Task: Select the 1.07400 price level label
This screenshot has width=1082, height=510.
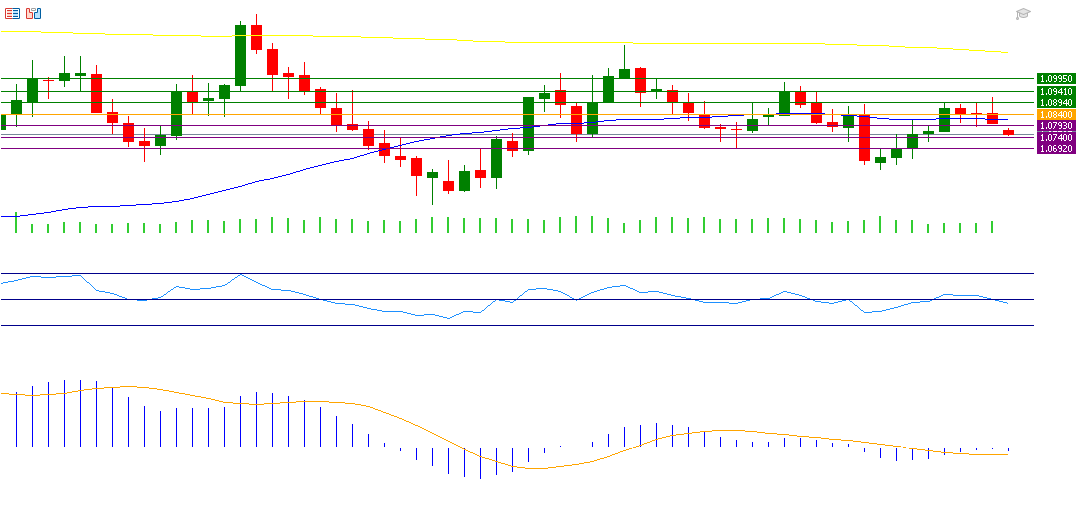Action: pos(1055,137)
